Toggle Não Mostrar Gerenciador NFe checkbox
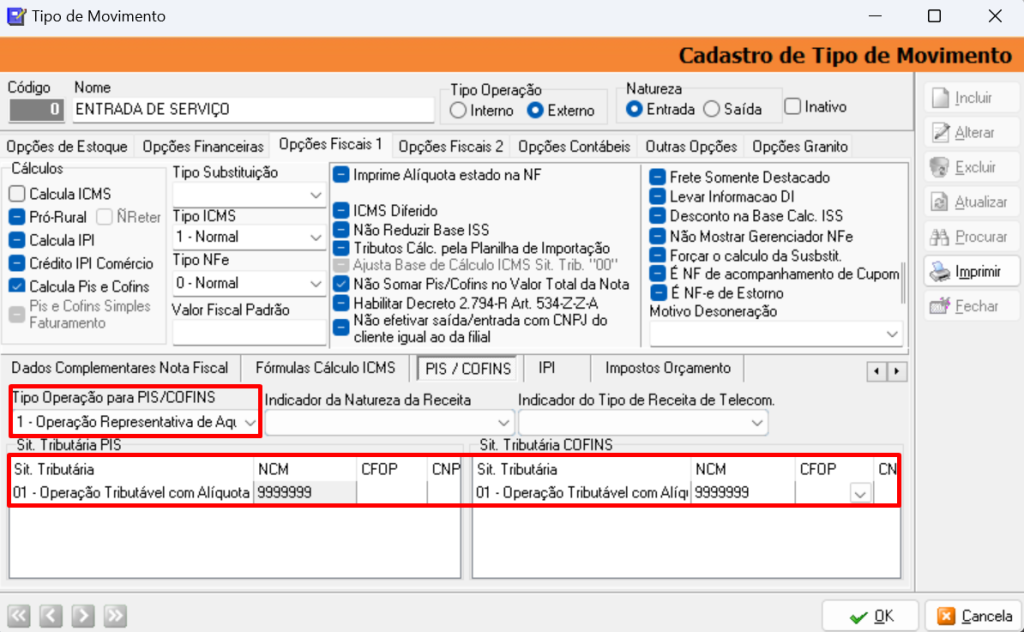Image resolution: width=1024 pixels, height=632 pixels. pyautogui.click(x=658, y=236)
